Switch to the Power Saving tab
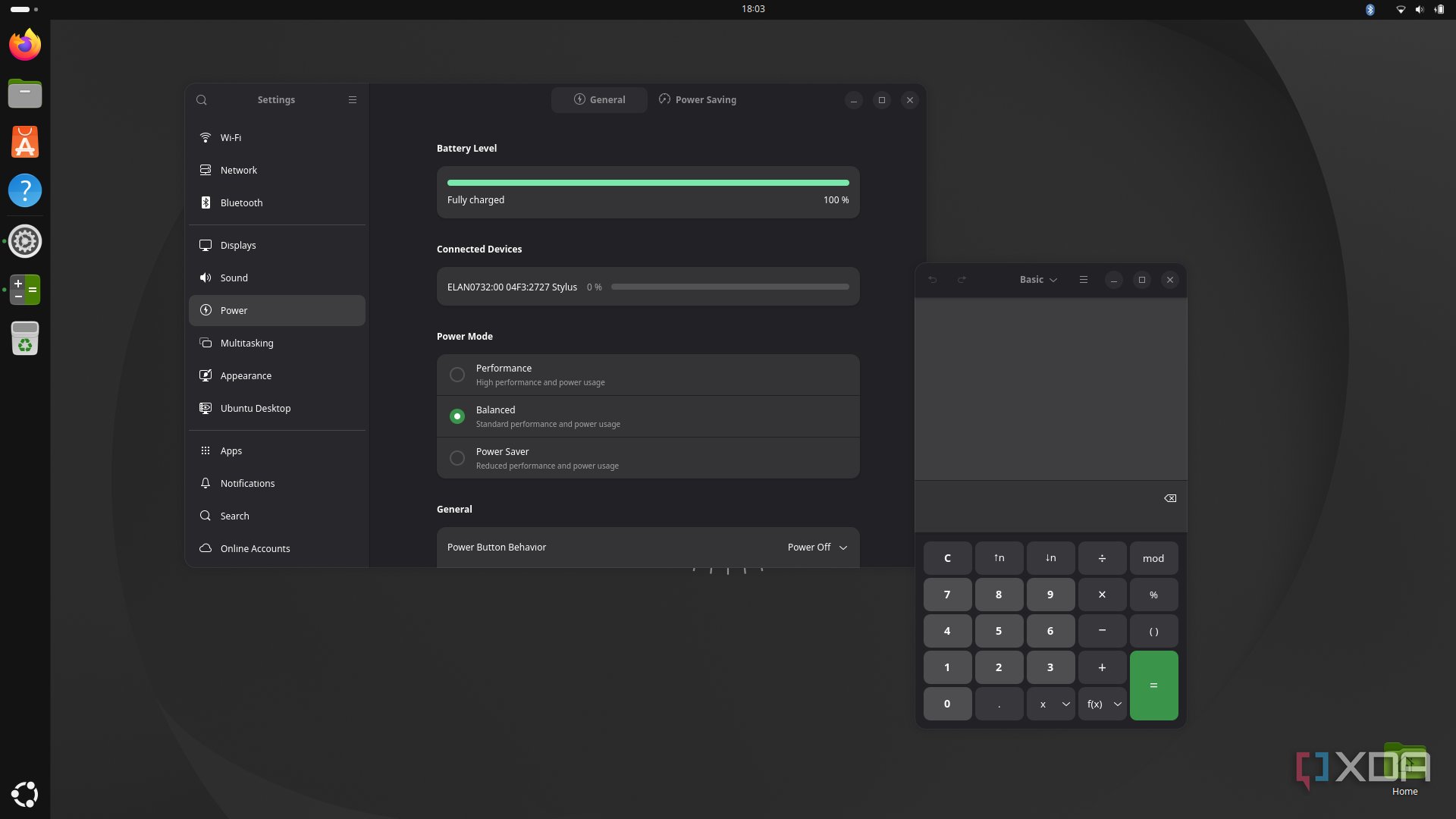Image resolution: width=1456 pixels, height=819 pixels. (698, 100)
